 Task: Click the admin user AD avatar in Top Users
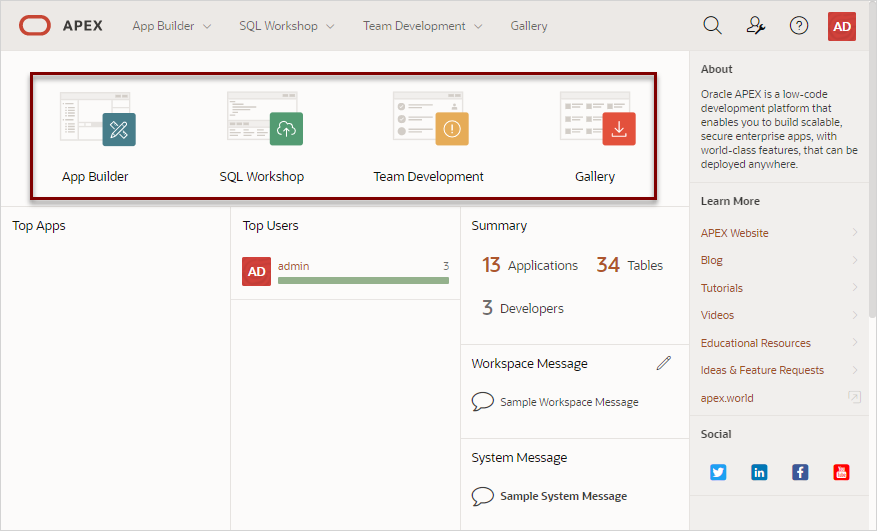(256, 271)
